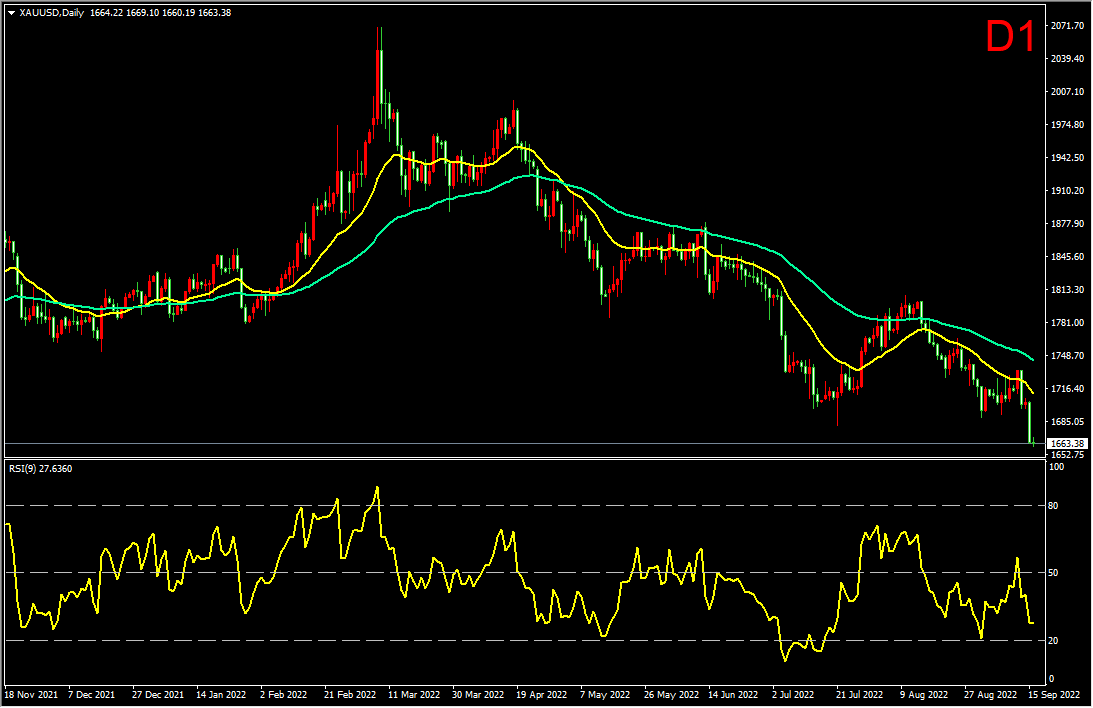Click the divider between price and RSI panes
Image resolution: width=1093 pixels, height=708 pixels.
[x=525, y=459]
